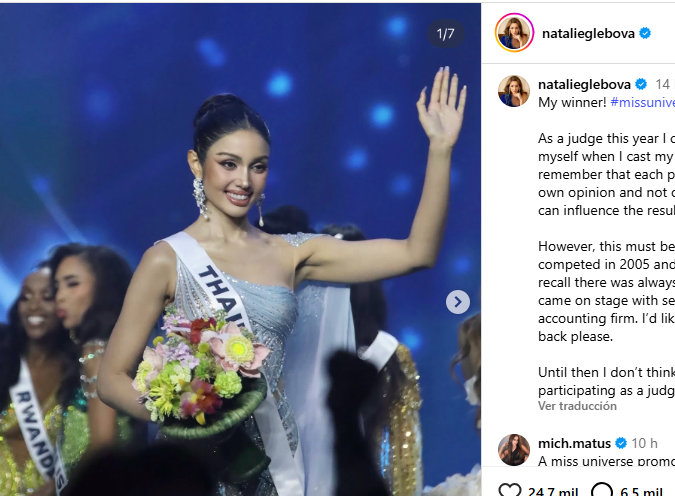The width and height of the screenshot is (675, 496).
Task: Open nataliegleboova story ring avatar in header
Action: pyautogui.click(x=514, y=33)
